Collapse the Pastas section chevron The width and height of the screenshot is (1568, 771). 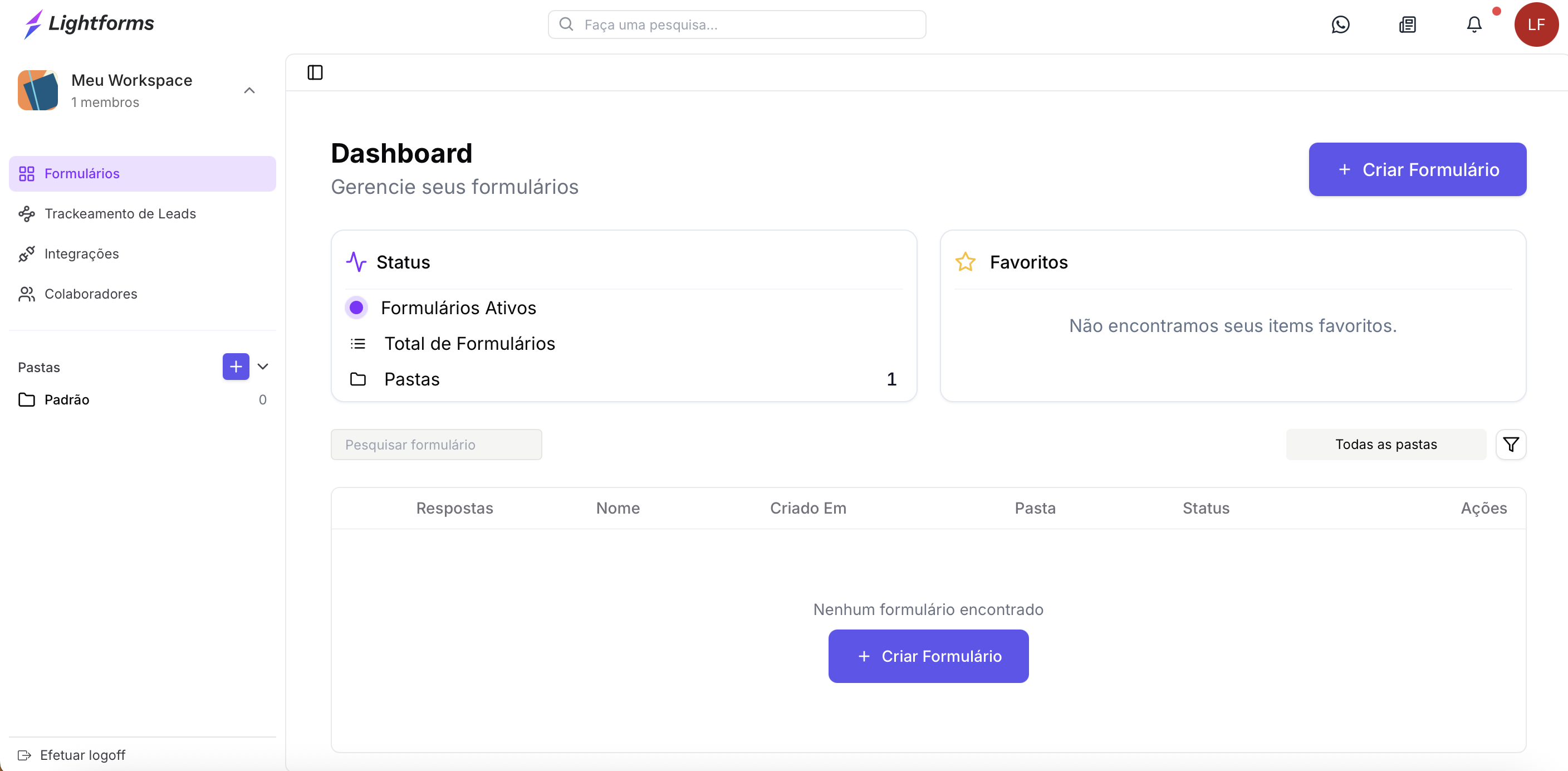tap(263, 367)
